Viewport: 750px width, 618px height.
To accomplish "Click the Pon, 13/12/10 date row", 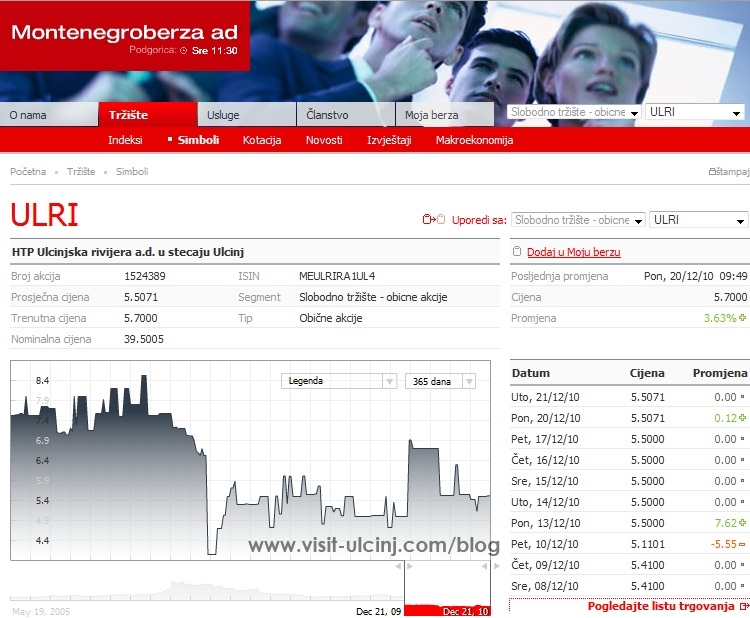I will [x=629, y=523].
